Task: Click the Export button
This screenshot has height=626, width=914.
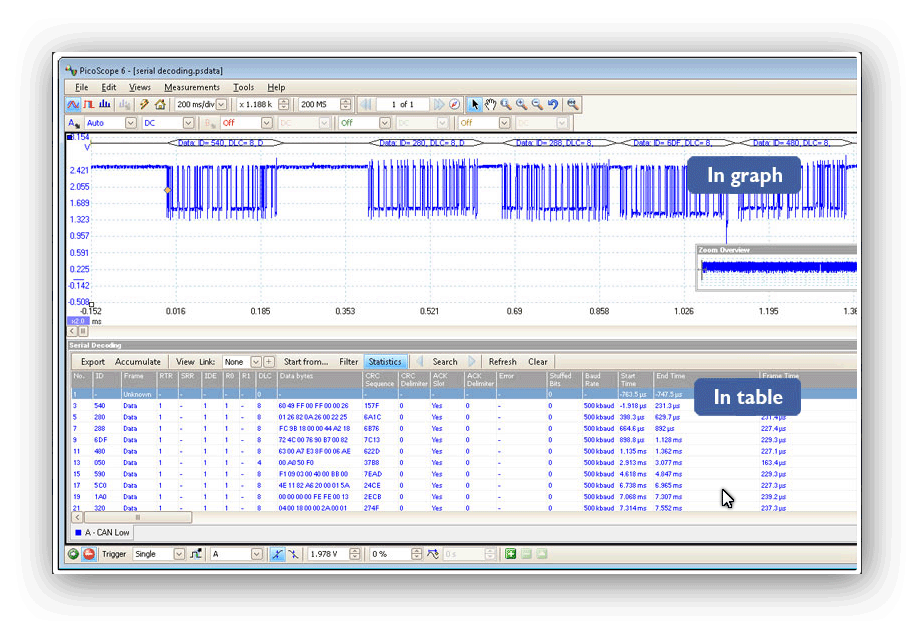Action: pyautogui.click(x=93, y=362)
